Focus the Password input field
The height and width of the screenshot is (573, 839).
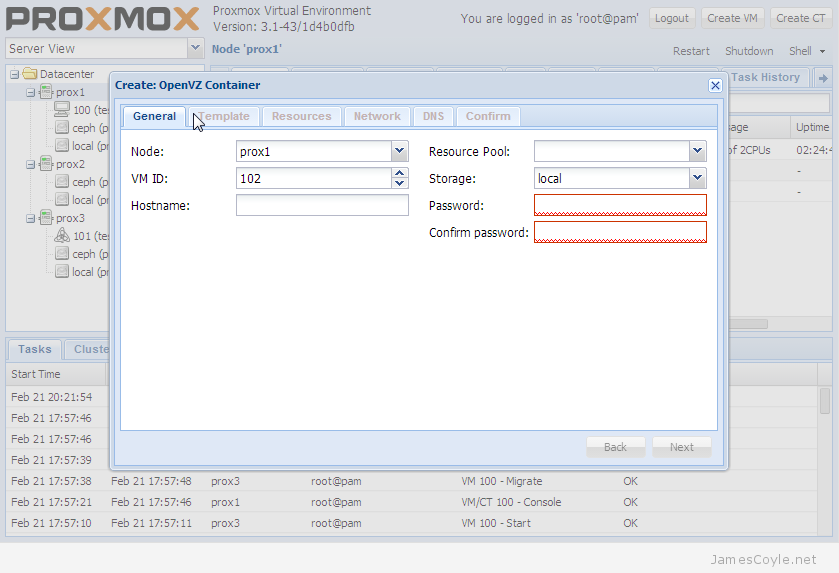620,205
